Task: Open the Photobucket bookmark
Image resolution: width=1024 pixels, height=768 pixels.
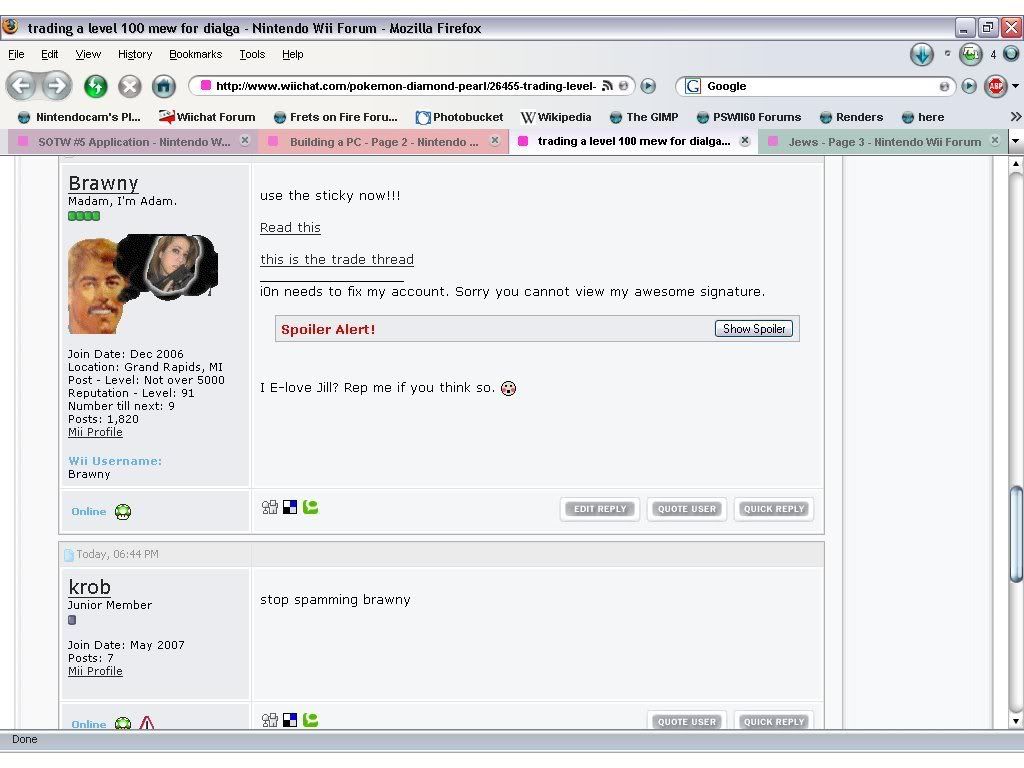Action: [x=460, y=117]
